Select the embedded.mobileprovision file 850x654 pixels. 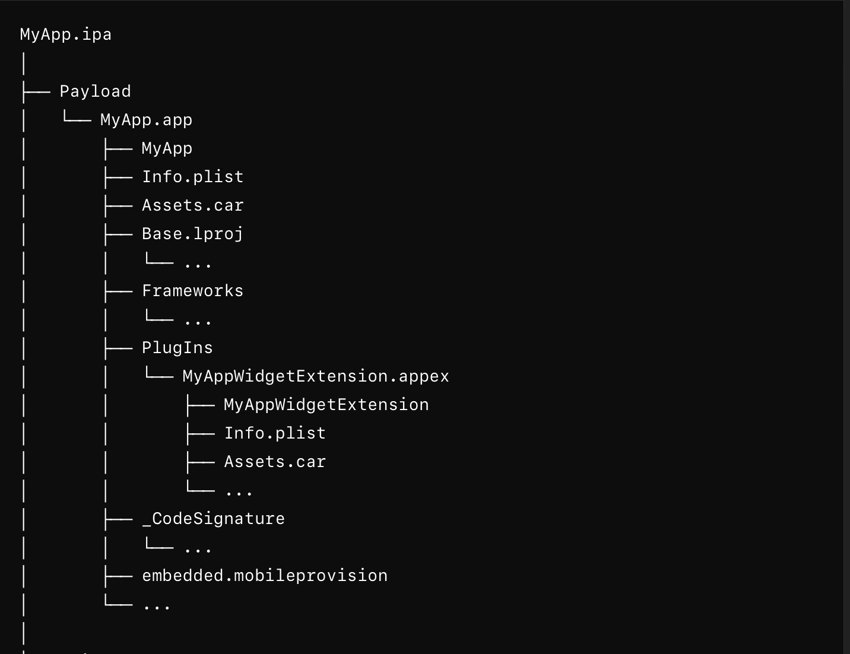point(264,576)
